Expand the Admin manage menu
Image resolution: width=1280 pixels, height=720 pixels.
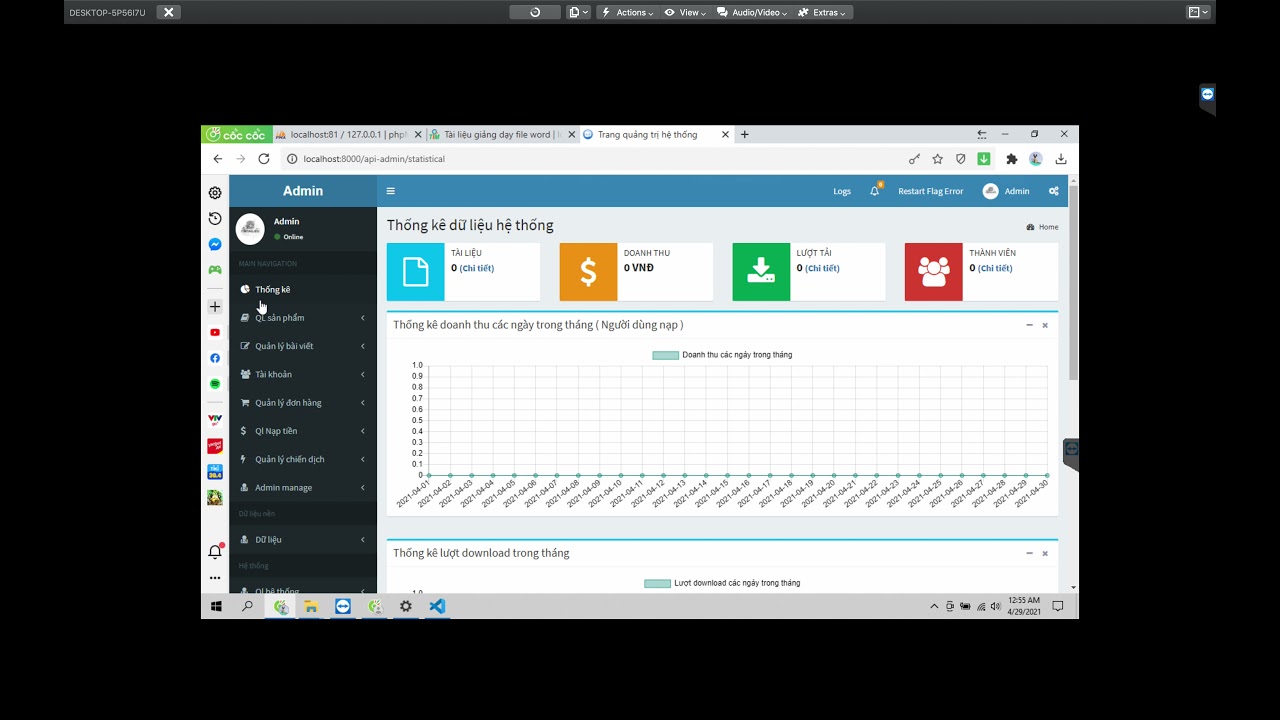(x=303, y=488)
